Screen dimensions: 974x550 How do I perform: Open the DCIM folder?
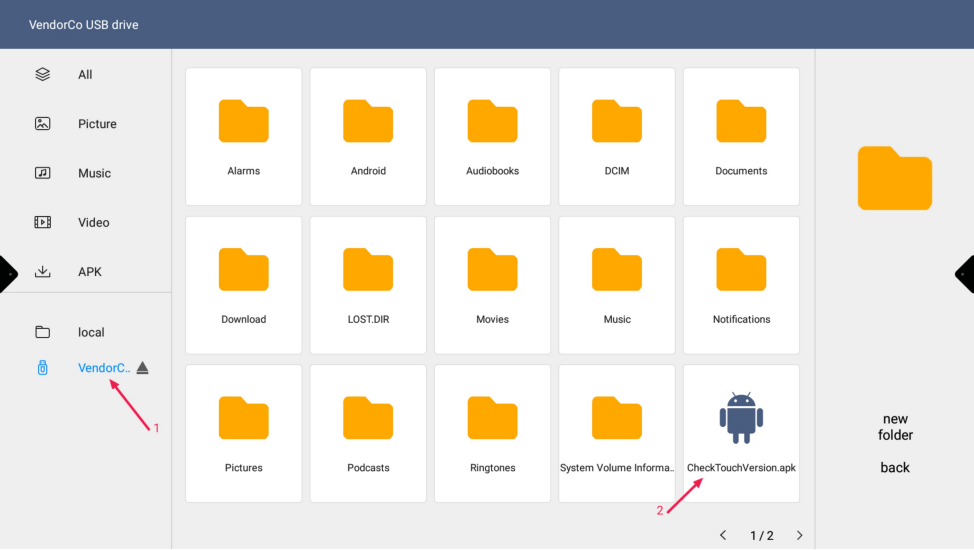(x=617, y=136)
